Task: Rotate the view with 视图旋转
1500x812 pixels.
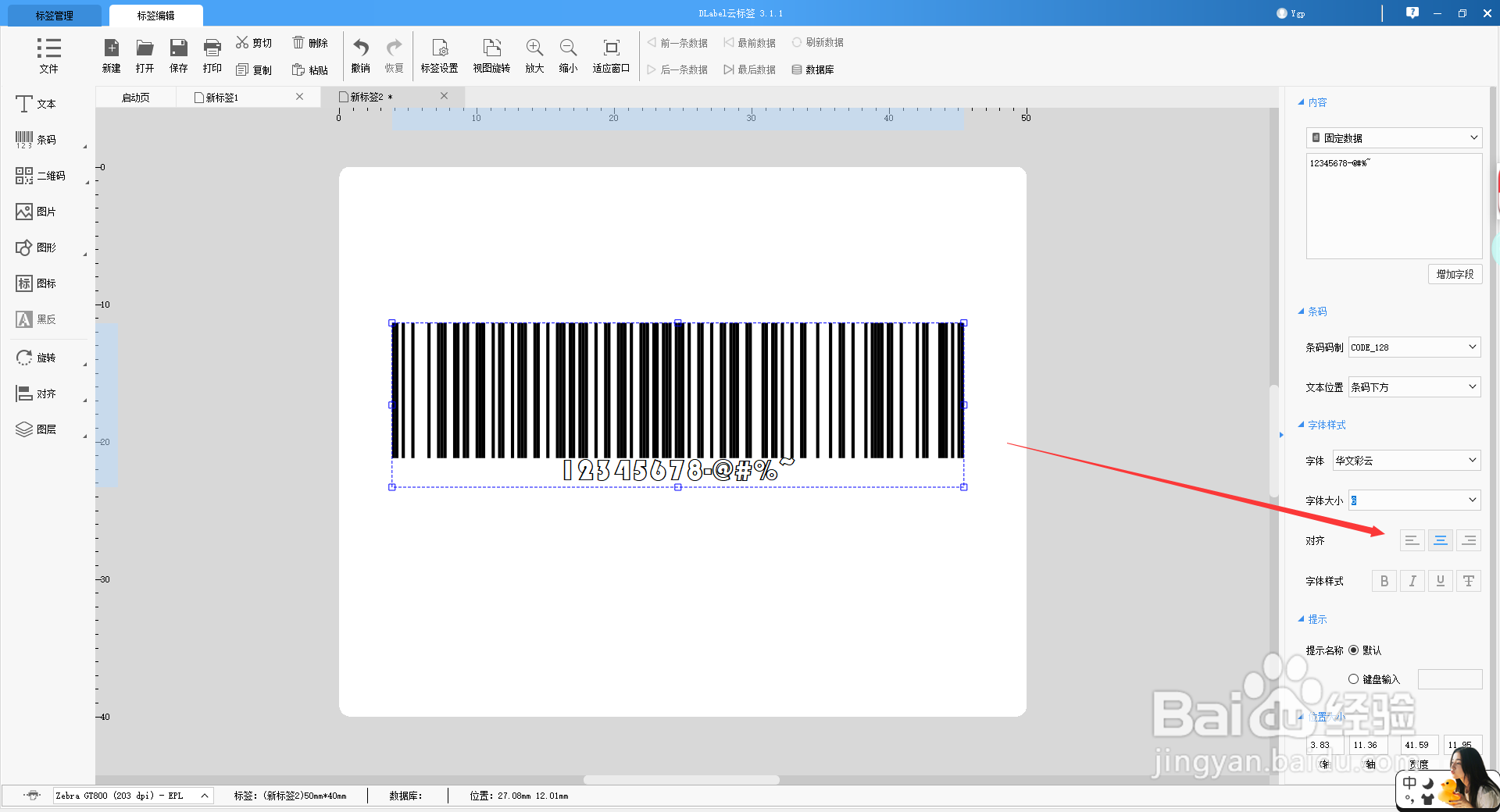Action: click(x=491, y=56)
